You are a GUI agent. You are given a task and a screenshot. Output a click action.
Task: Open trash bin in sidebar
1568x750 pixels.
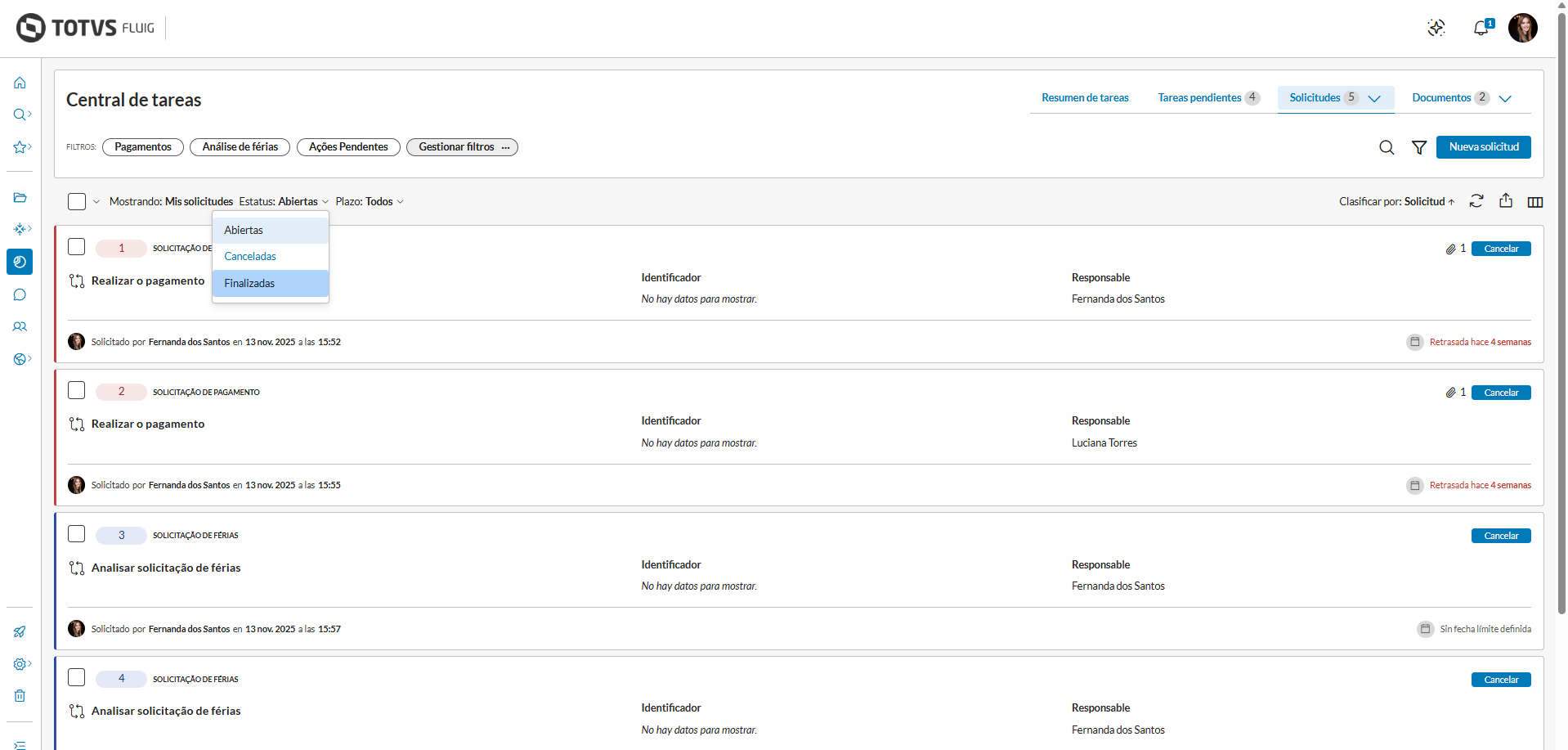pyautogui.click(x=20, y=696)
